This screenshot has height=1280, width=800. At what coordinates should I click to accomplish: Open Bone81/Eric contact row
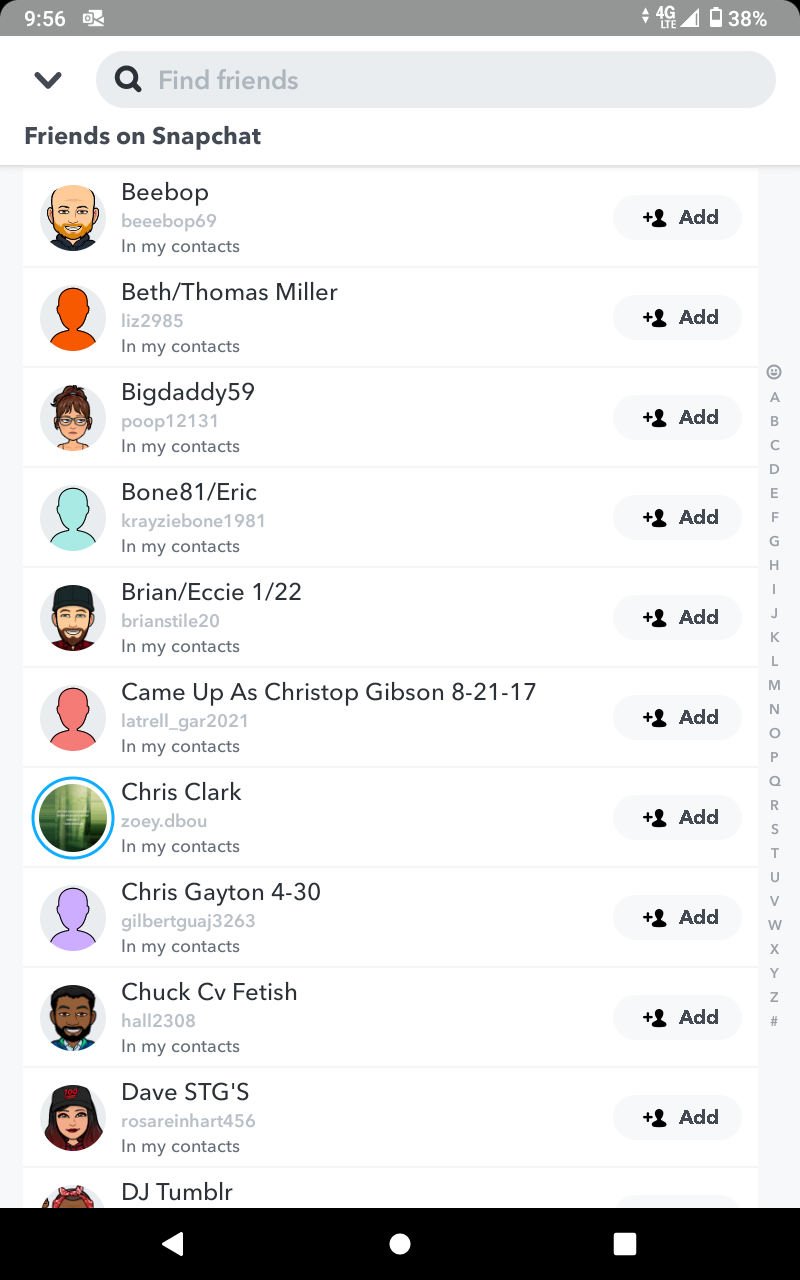pos(350,517)
